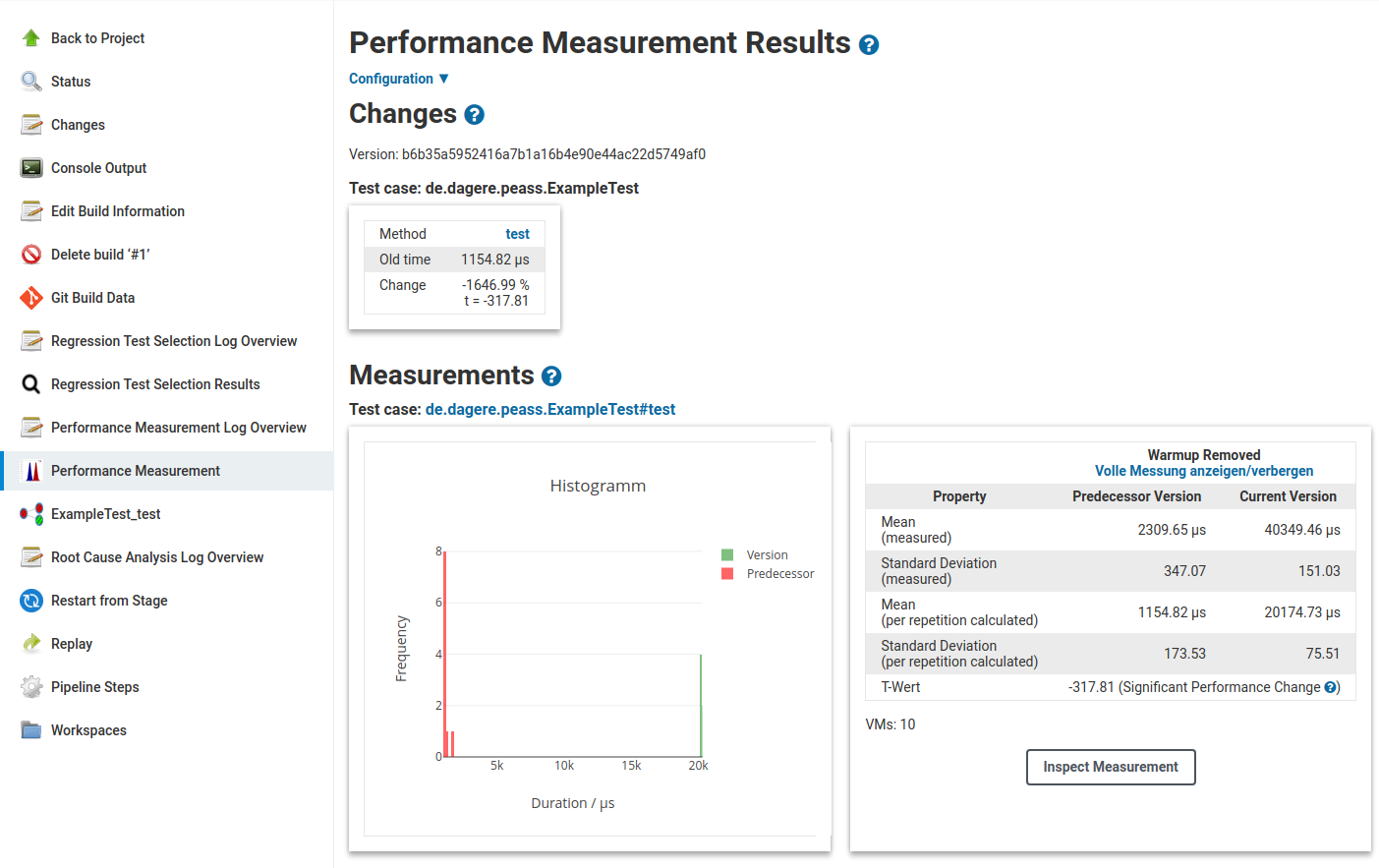The height and width of the screenshot is (868, 1379).
Task: Open the Replay sidebar link
Action: pos(72,644)
